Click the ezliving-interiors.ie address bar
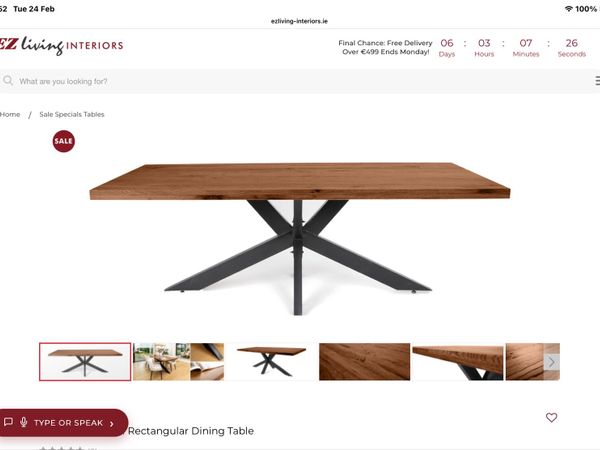The image size is (600, 450). pos(299,21)
